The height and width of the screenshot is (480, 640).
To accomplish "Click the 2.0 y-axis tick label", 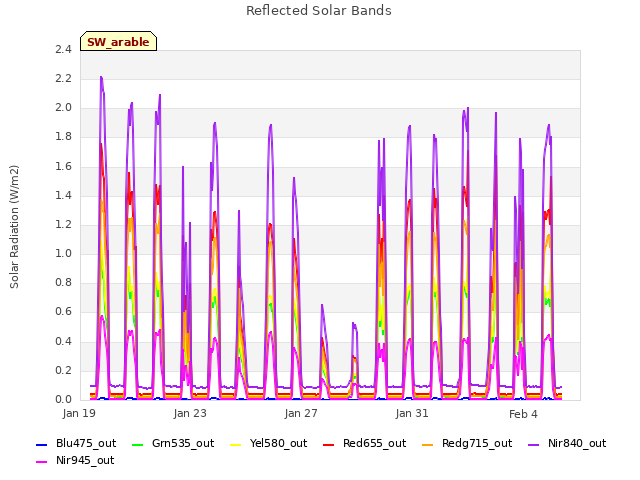I will click(63, 108).
